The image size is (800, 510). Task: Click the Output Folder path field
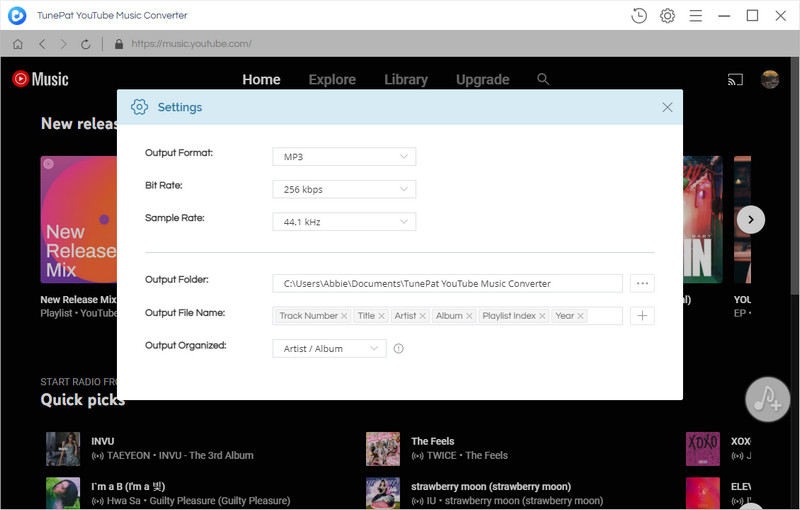point(447,283)
